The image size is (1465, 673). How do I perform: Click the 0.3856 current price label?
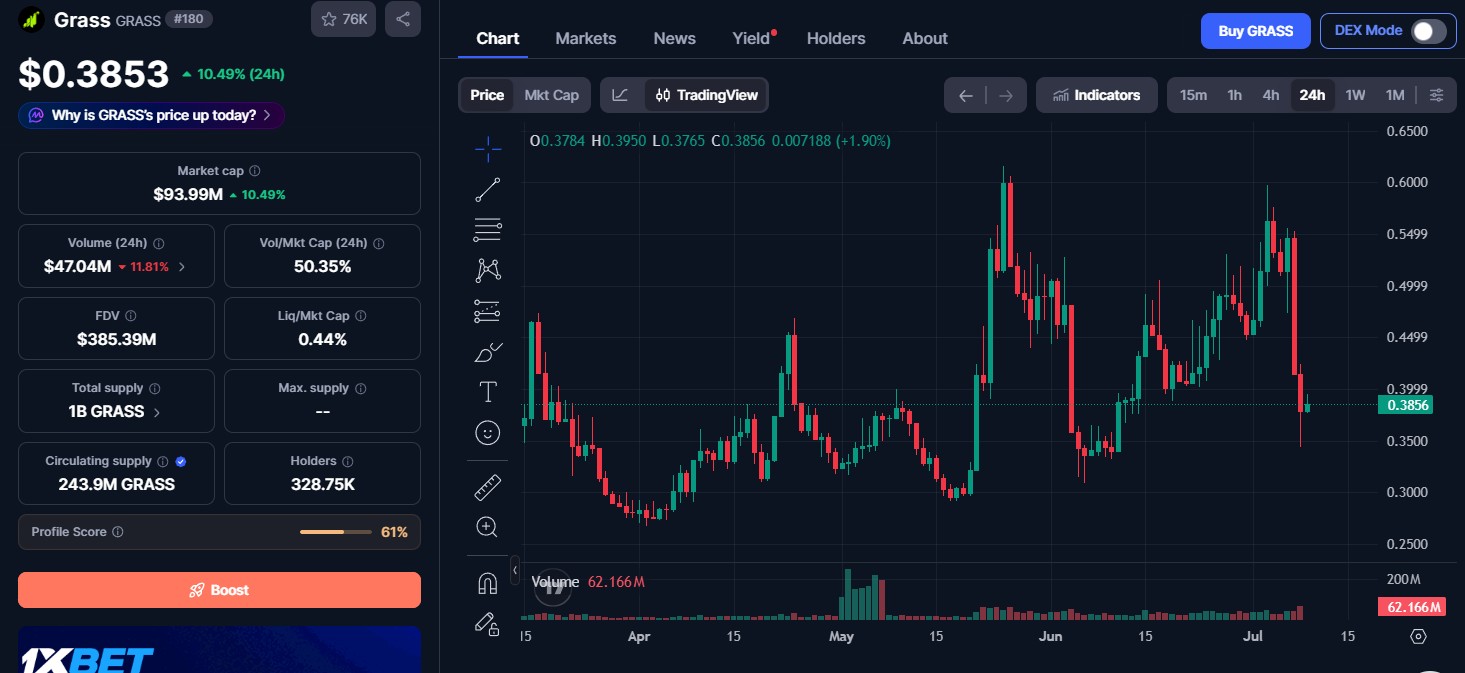pyautogui.click(x=1406, y=405)
